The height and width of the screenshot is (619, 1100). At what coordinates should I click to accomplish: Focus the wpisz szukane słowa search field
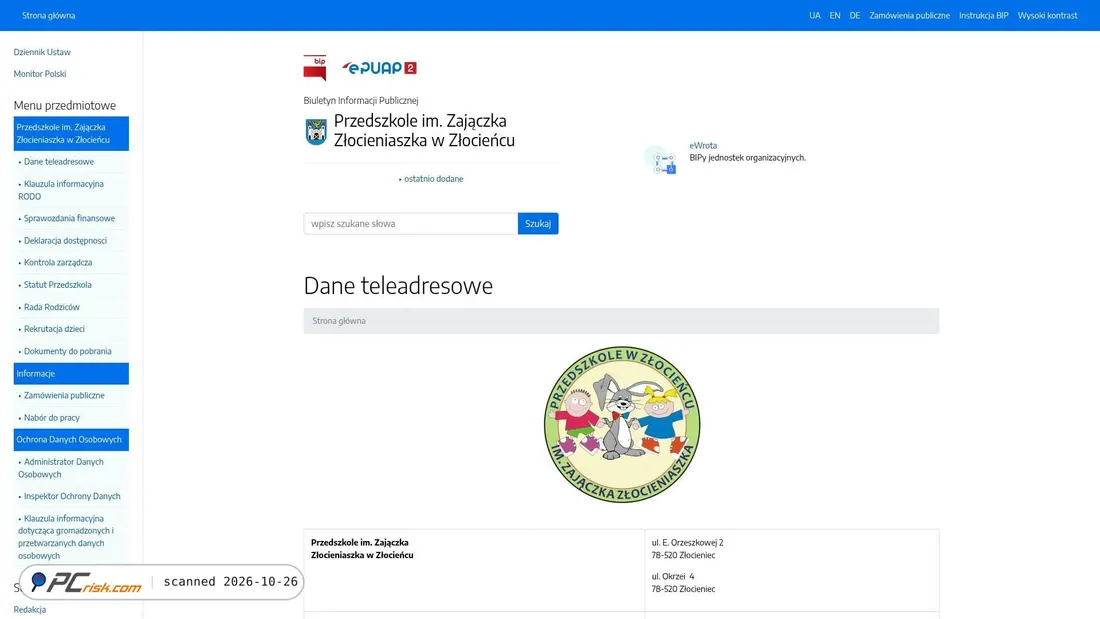coord(410,224)
